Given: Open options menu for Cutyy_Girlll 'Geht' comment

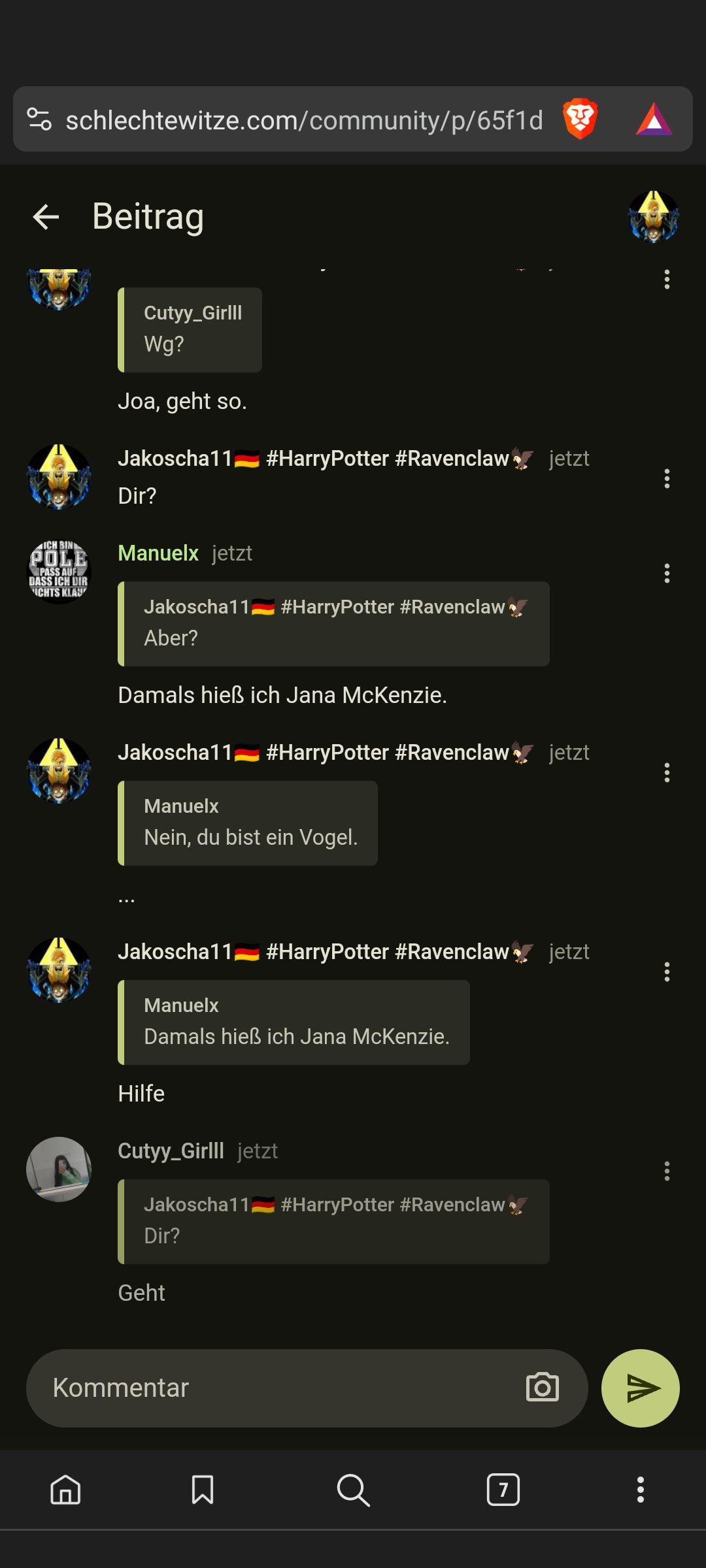Looking at the screenshot, I should pos(667,1171).
